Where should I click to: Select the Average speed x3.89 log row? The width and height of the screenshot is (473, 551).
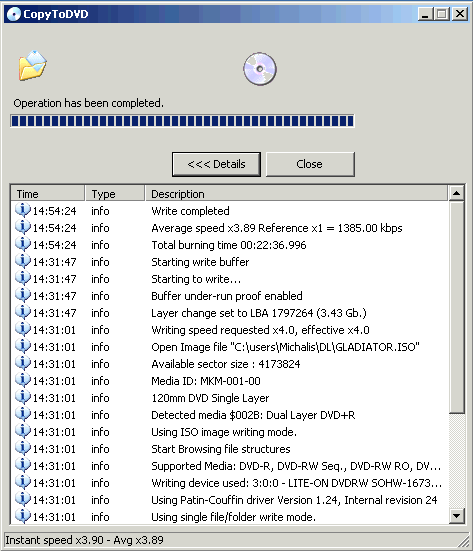[x=230, y=228]
